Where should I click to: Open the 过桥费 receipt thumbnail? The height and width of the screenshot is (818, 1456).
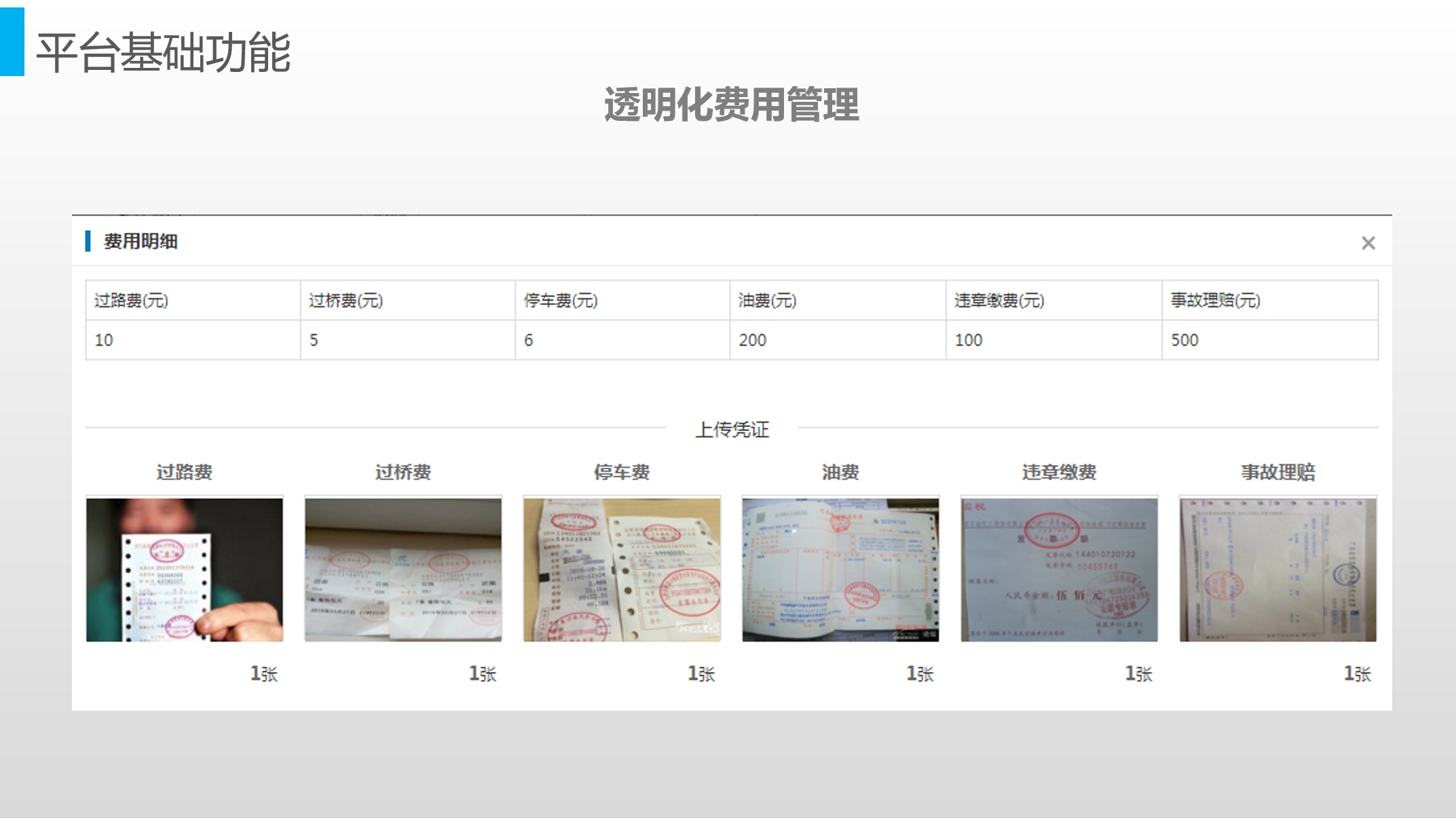point(403,570)
